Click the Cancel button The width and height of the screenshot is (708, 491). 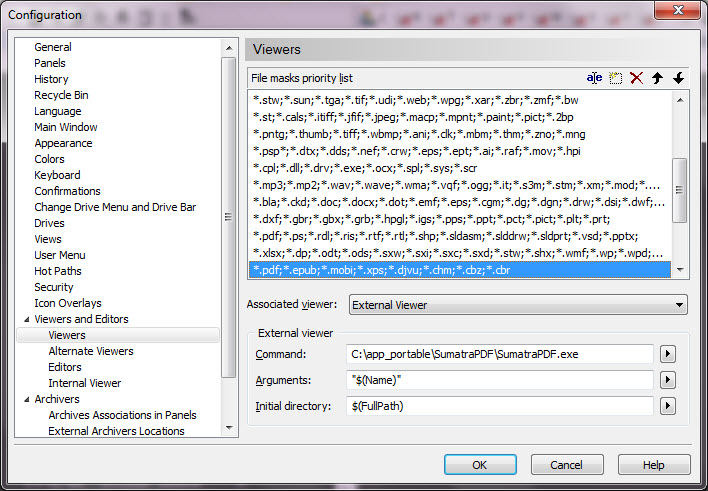click(566, 465)
